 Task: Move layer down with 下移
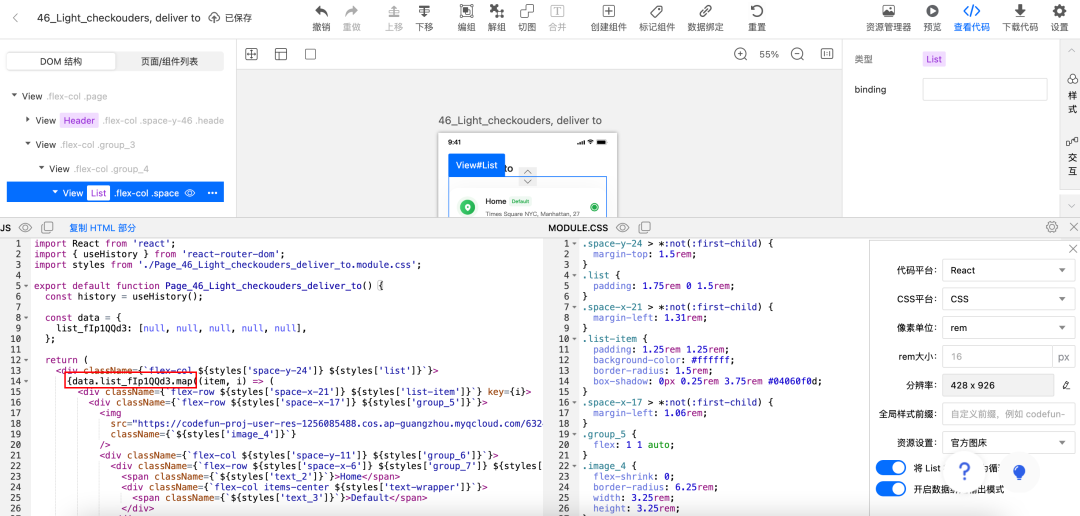[424, 11]
